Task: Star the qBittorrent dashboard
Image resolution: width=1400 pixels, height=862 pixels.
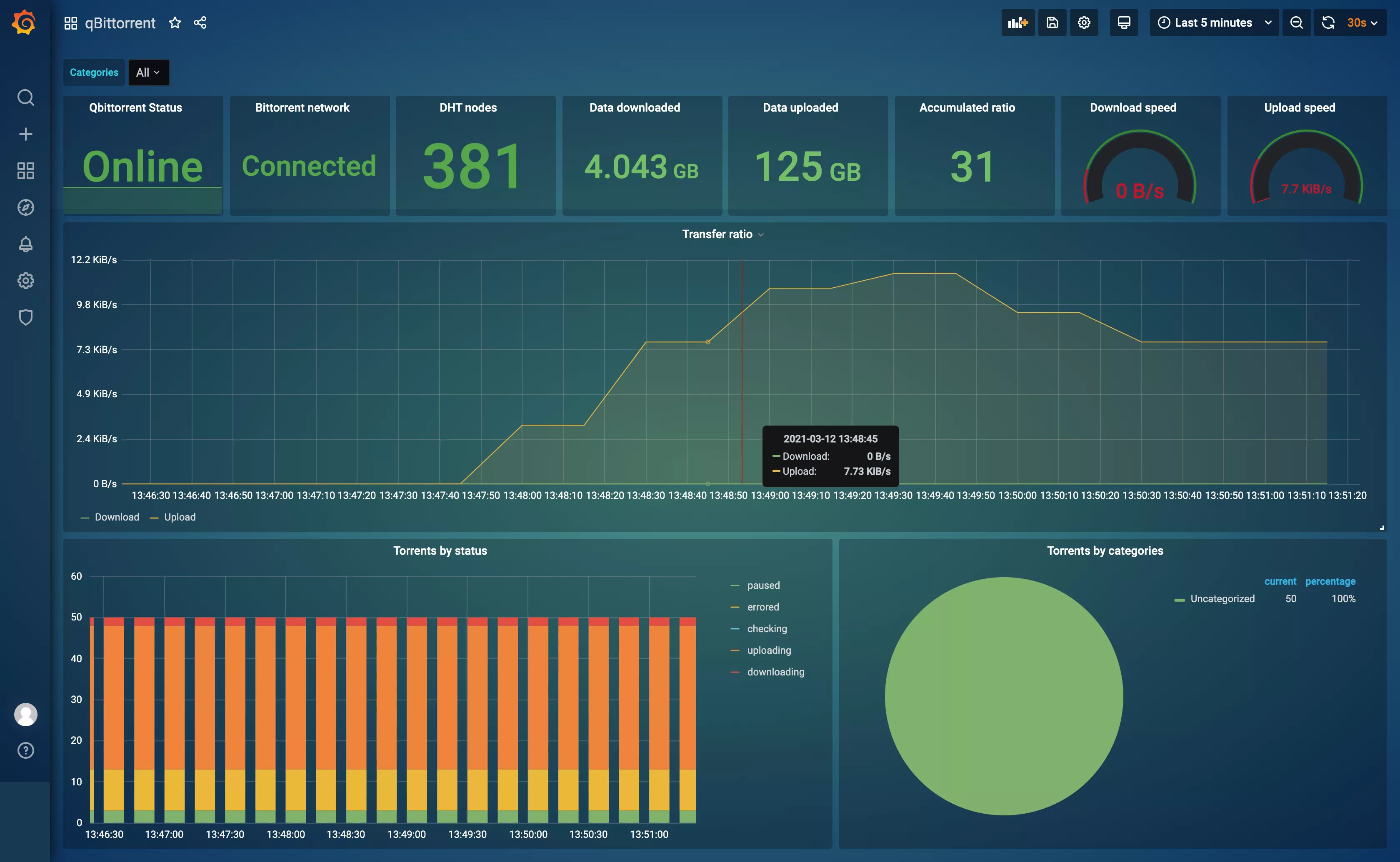Action: [x=175, y=23]
